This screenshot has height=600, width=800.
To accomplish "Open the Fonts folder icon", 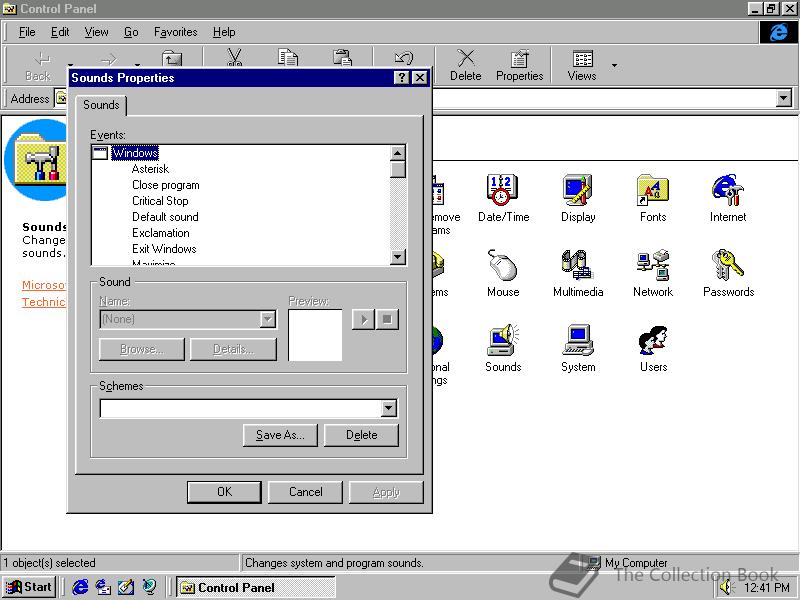I will point(653,197).
